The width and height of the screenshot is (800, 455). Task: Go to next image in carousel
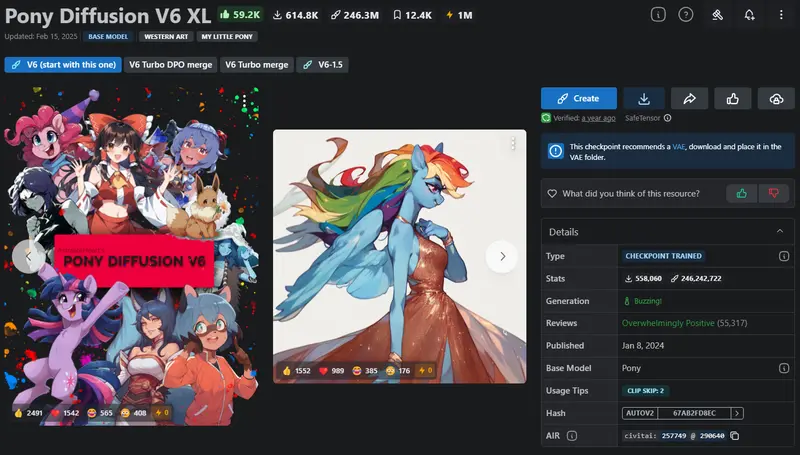(x=502, y=257)
